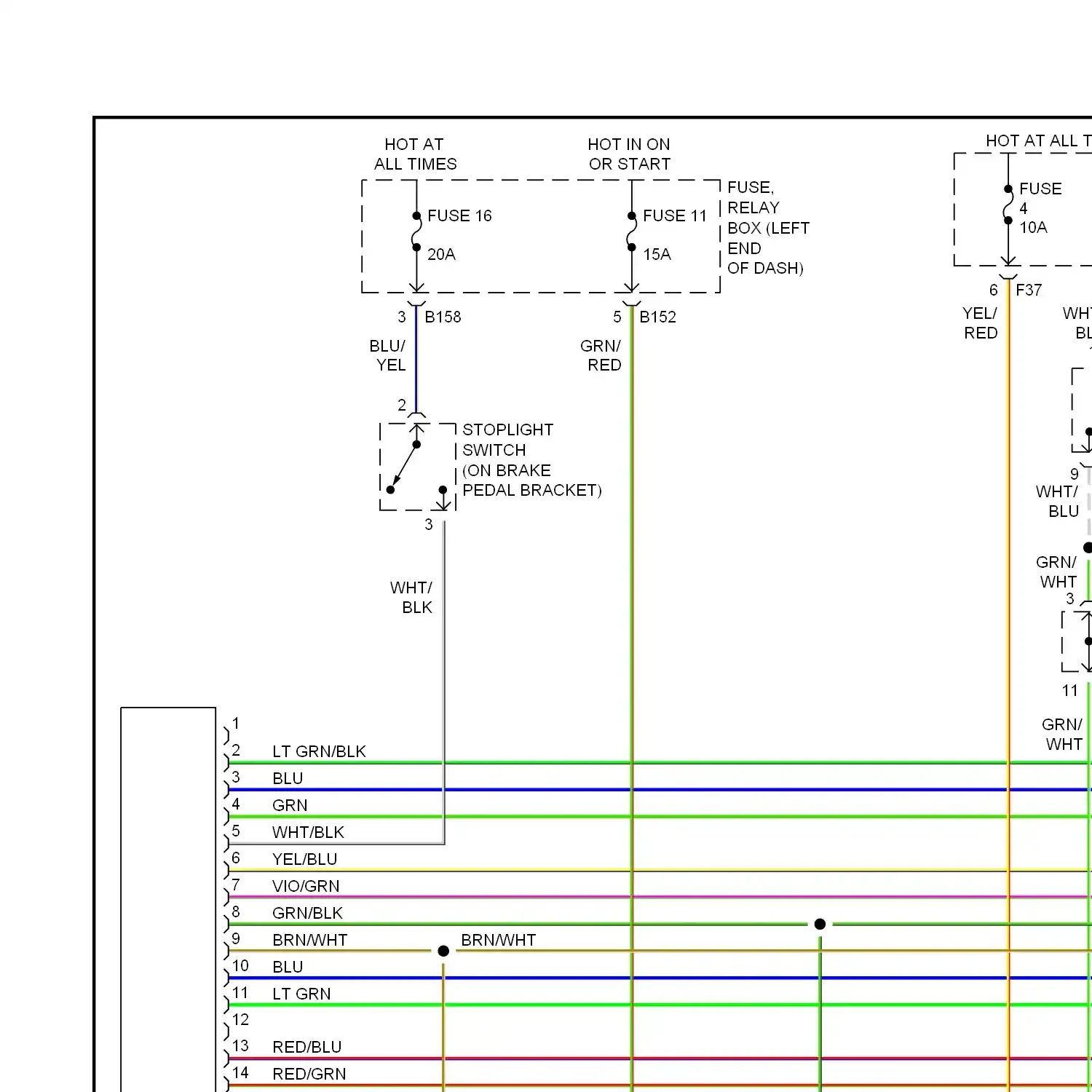This screenshot has width=1092, height=1092.
Task: Click the HOT AT ALL TIMES label above Fuse 16
Action: click(415, 154)
